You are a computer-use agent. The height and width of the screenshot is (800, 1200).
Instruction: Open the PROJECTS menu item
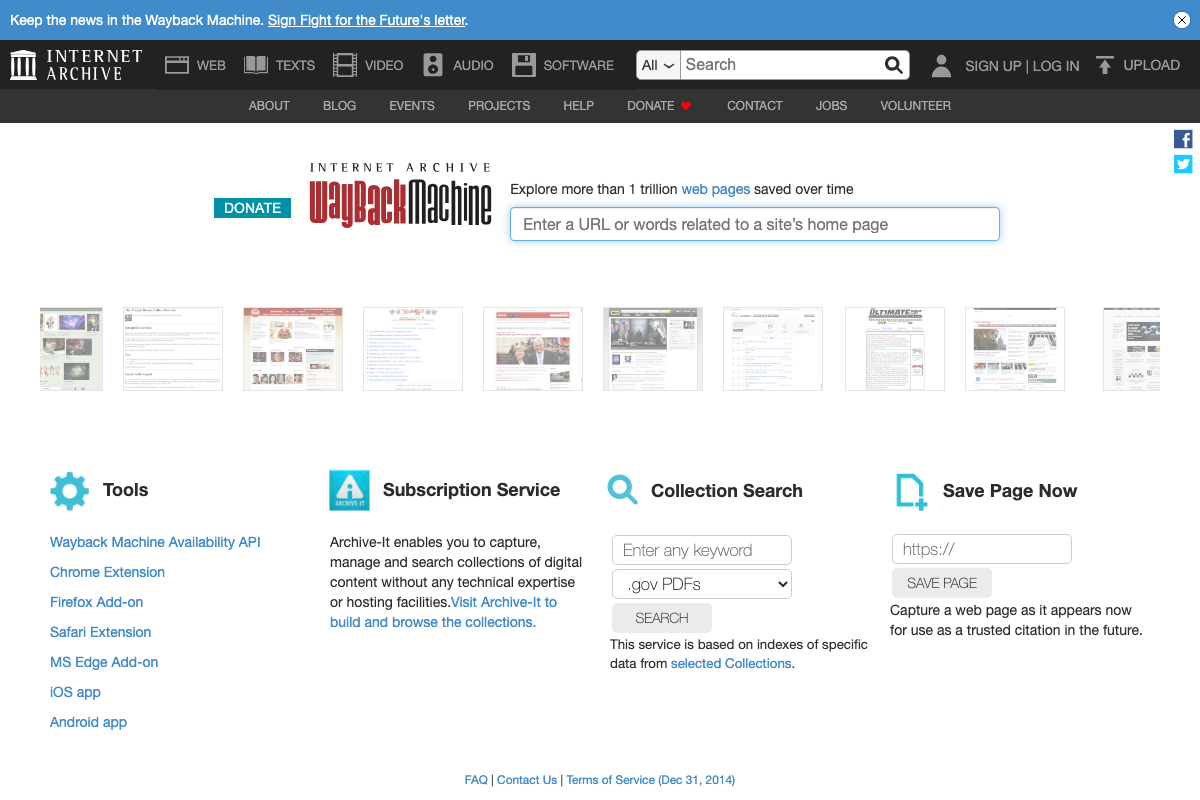(x=499, y=106)
